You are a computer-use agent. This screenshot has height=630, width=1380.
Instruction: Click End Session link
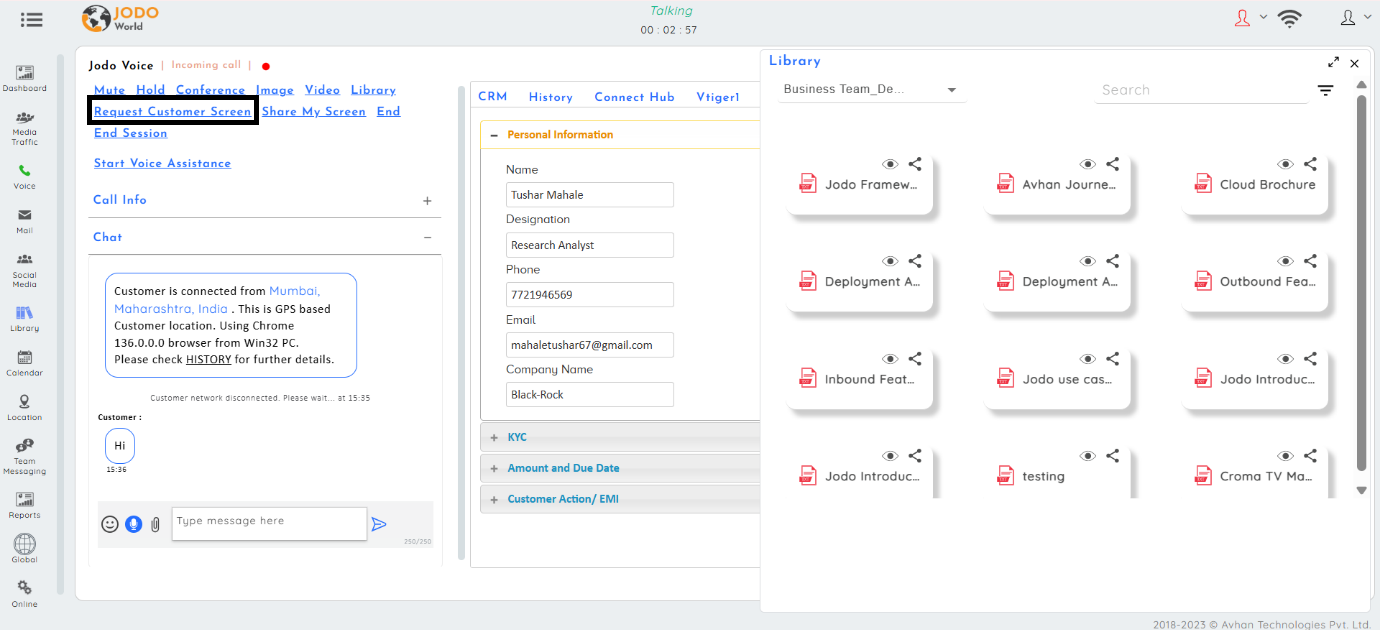point(131,133)
